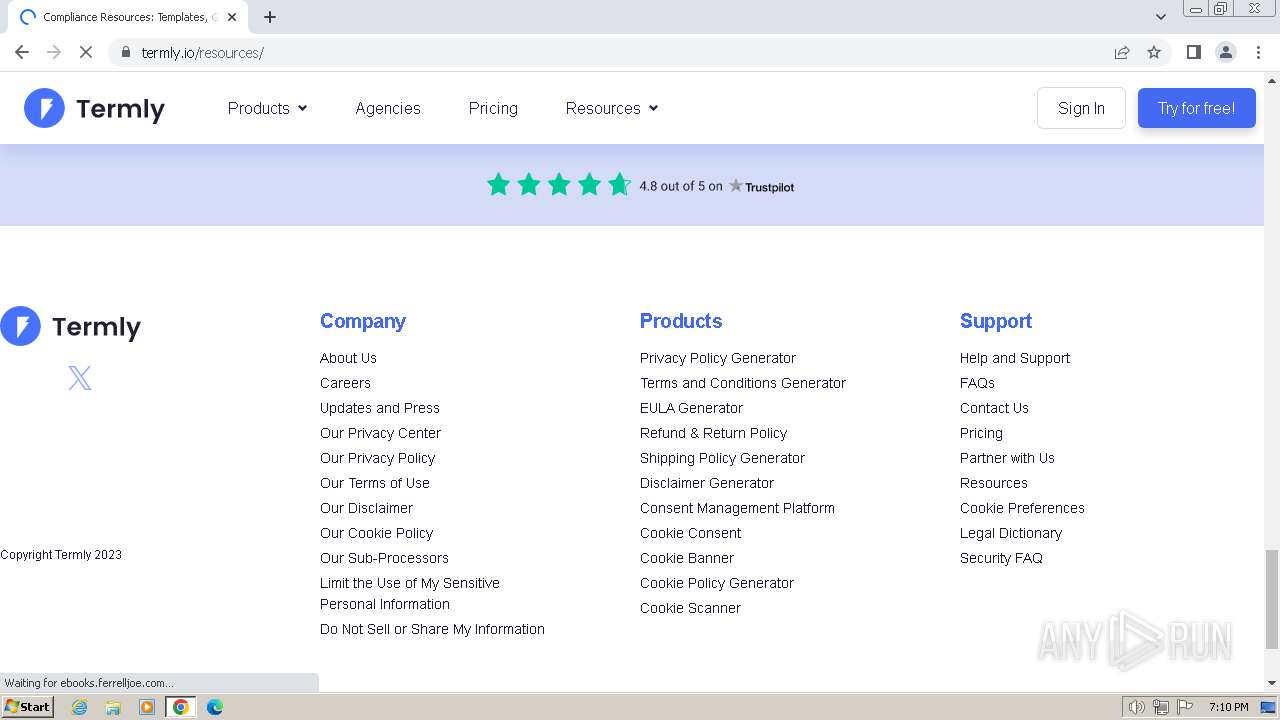
Task: Open Disclaimer Generator link
Action: click(707, 483)
